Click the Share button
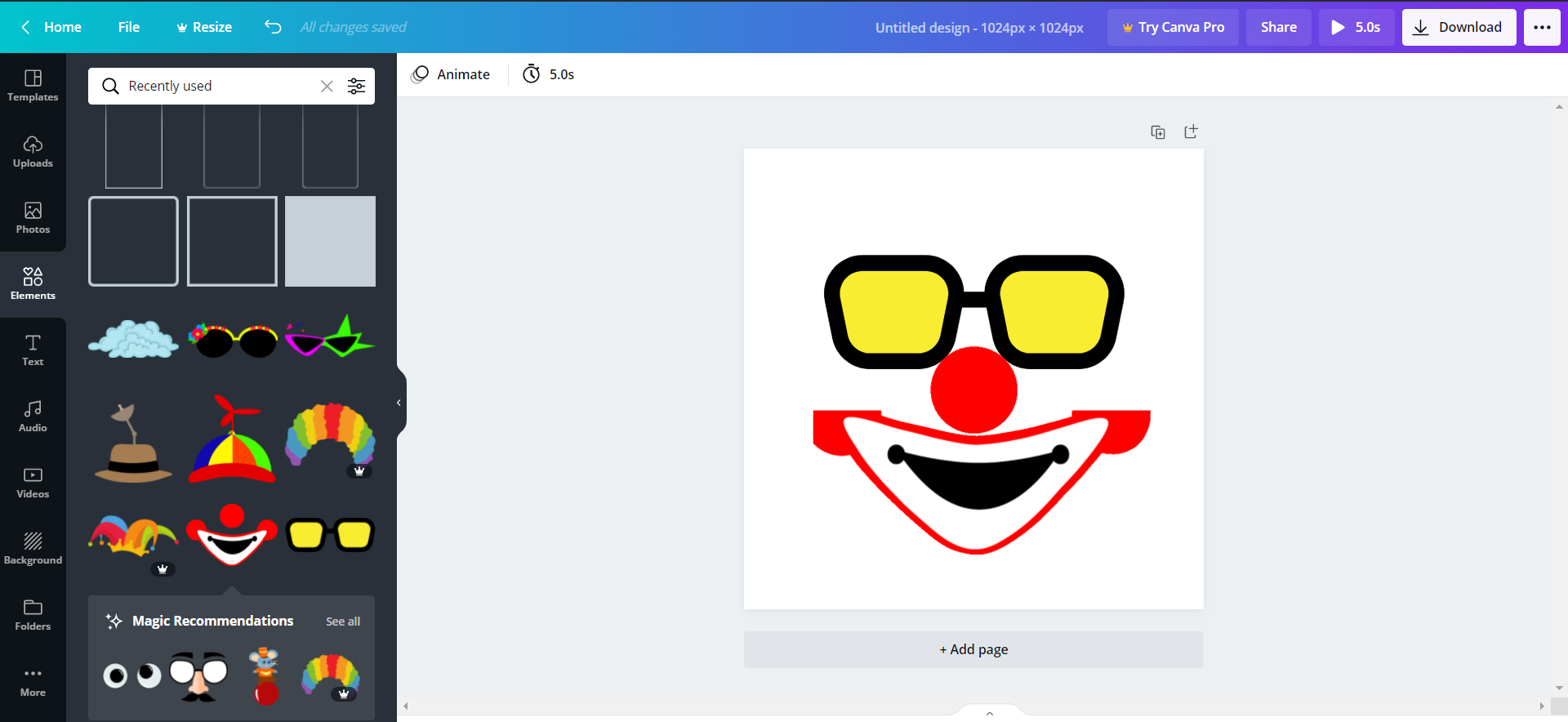This screenshot has width=1568, height=722. click(1278, 27)
